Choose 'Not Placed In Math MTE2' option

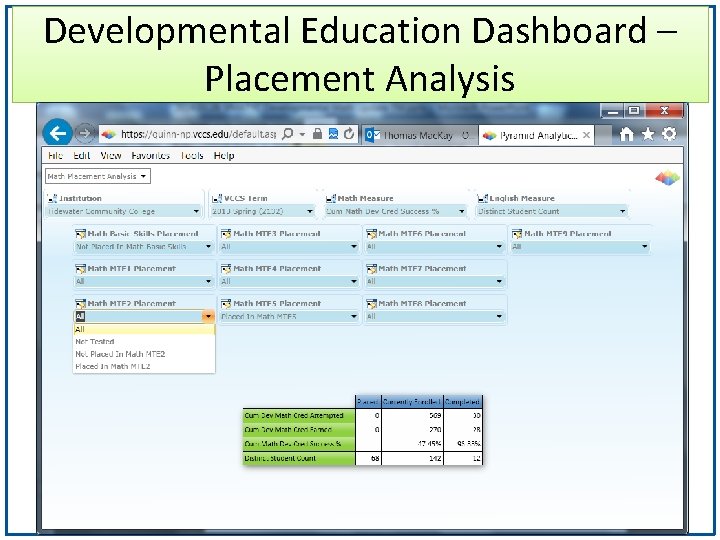(x=144, y=354)
